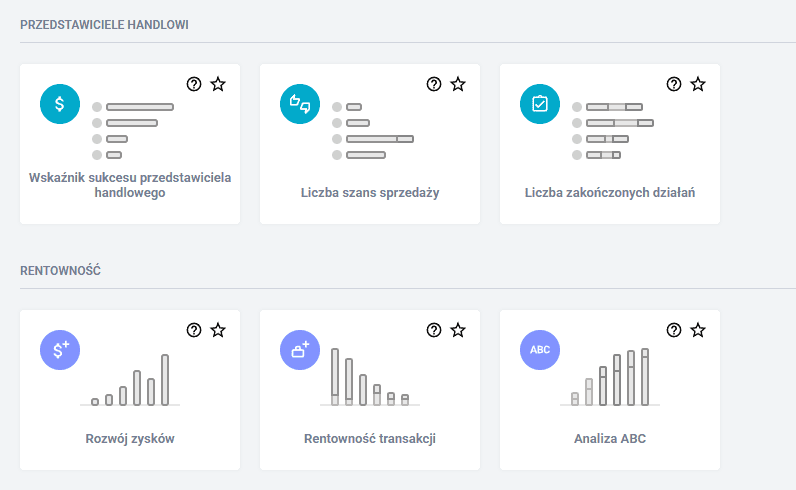The height and width of the screenshot is (490, 796).
Task: Click the clipboard check icon on Liczba zakończonych działań
Action: point(540,104)
